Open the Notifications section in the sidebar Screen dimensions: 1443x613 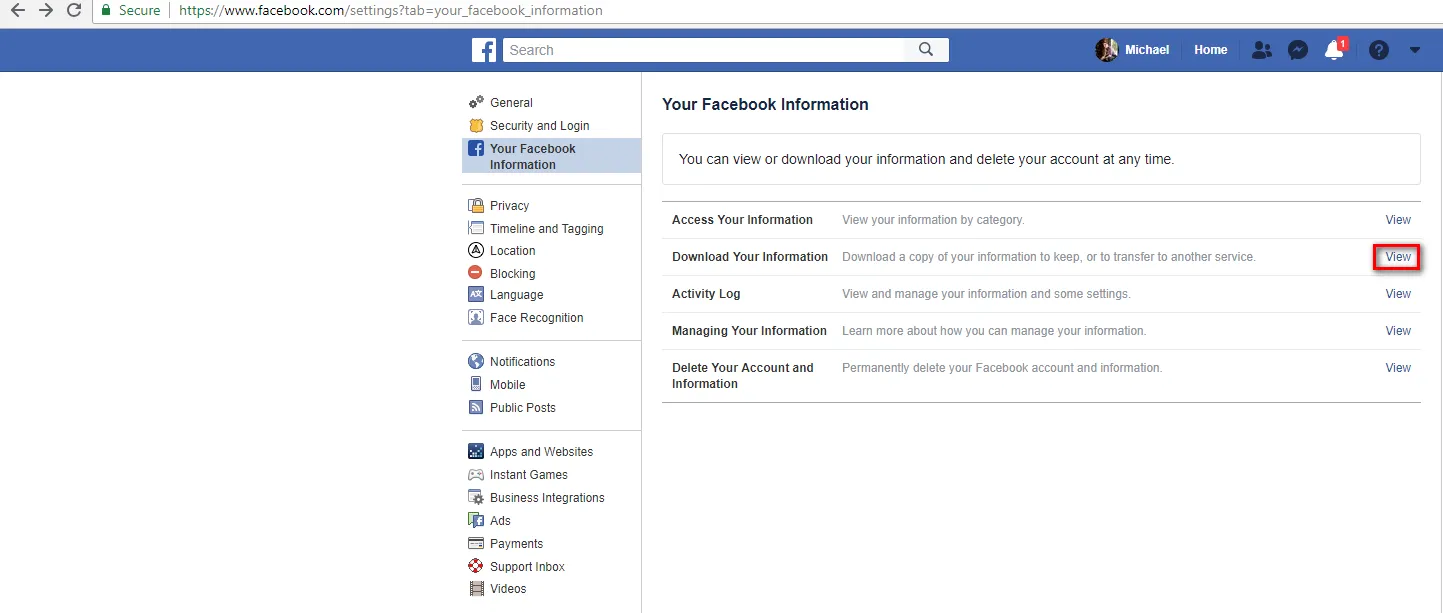click(x=521, y=361)
